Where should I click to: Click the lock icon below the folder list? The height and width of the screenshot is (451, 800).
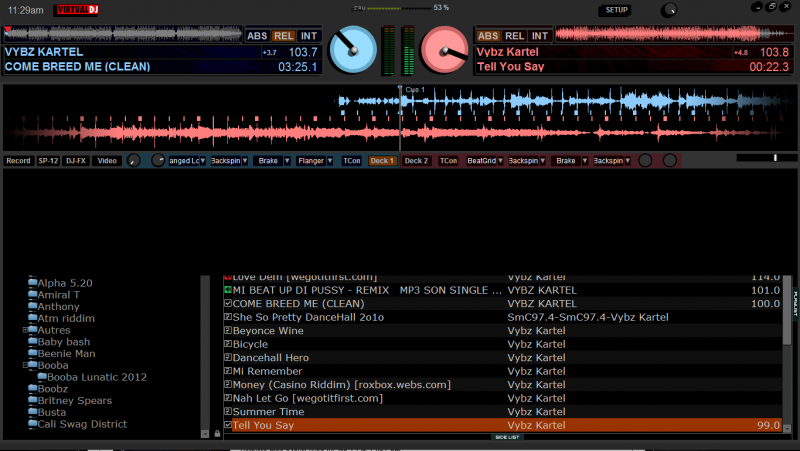217,433
